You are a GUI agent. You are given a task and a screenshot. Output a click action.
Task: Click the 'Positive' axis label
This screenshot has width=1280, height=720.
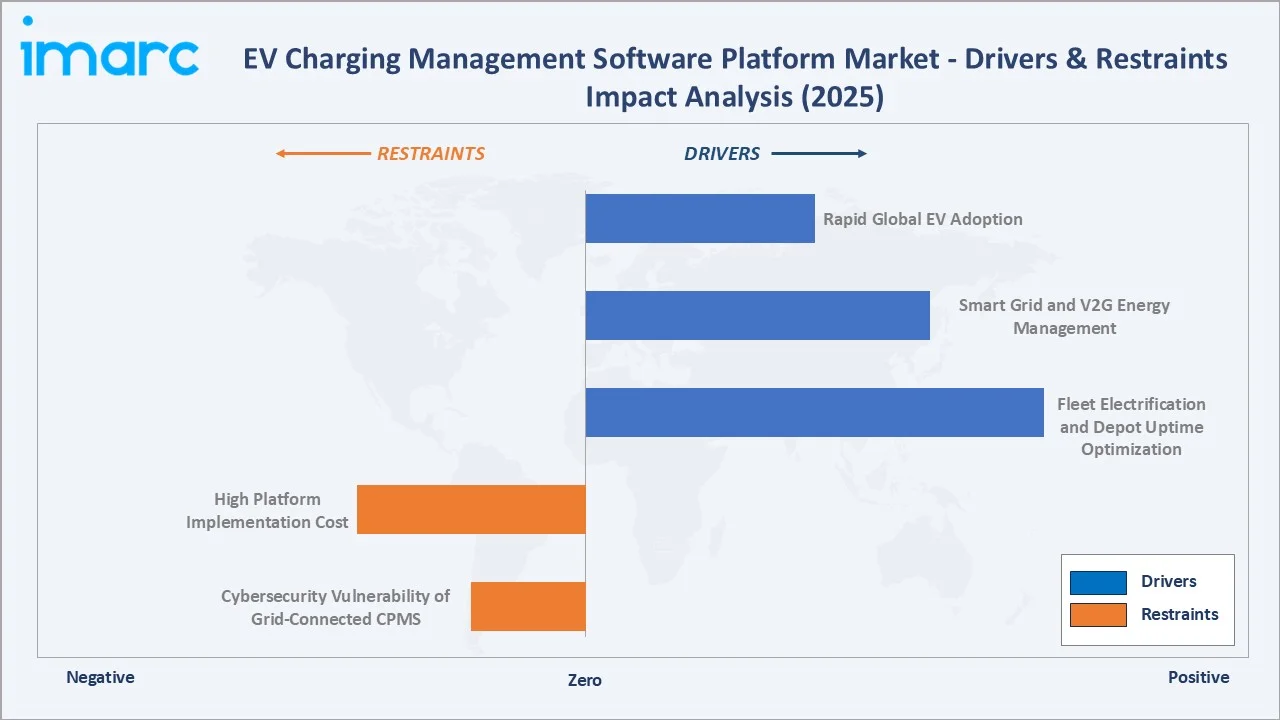tap(1199, 677)
